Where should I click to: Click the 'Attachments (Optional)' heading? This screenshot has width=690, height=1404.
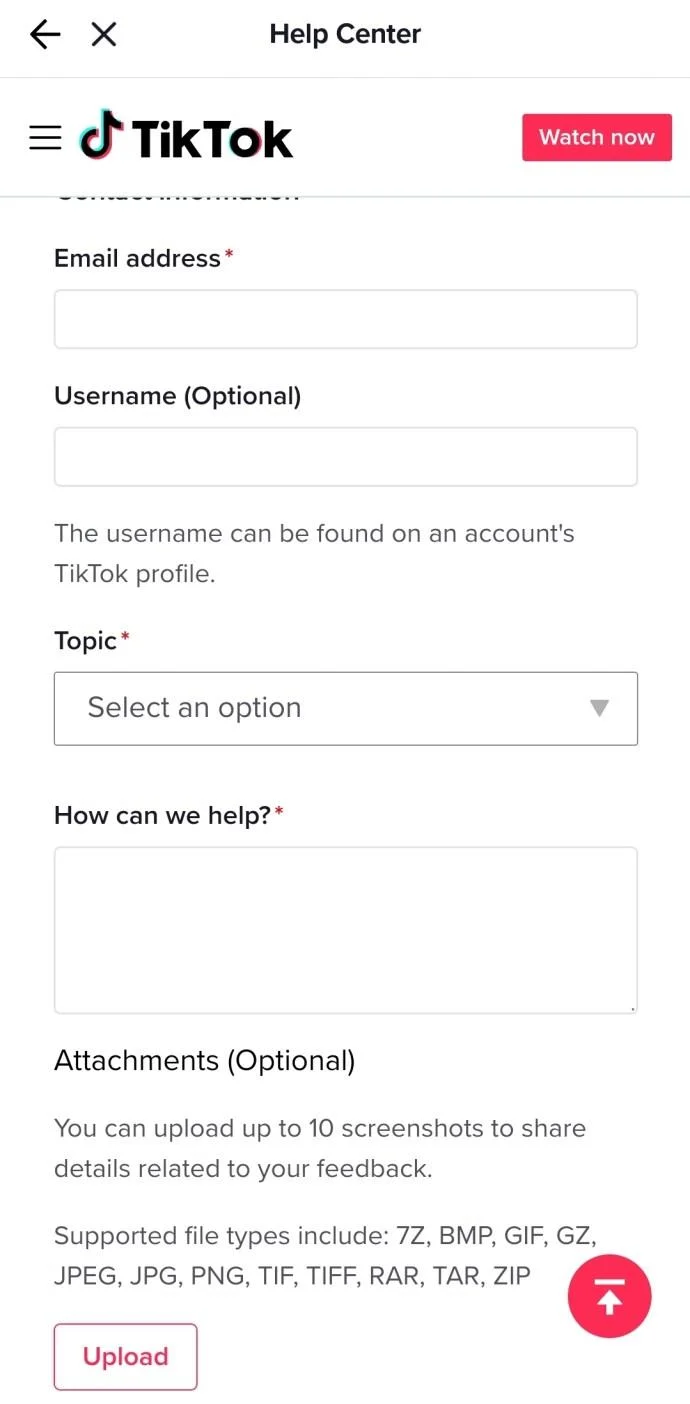pos(204,1060)
